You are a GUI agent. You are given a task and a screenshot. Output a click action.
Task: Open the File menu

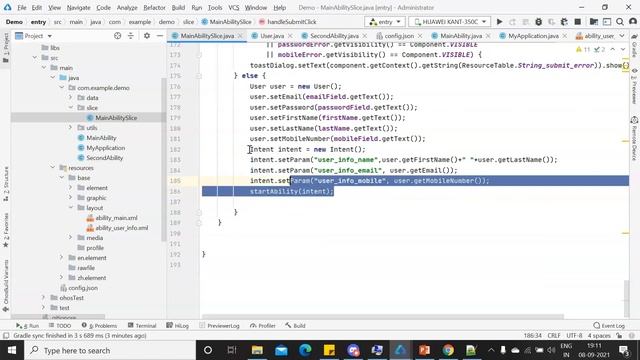22,7
